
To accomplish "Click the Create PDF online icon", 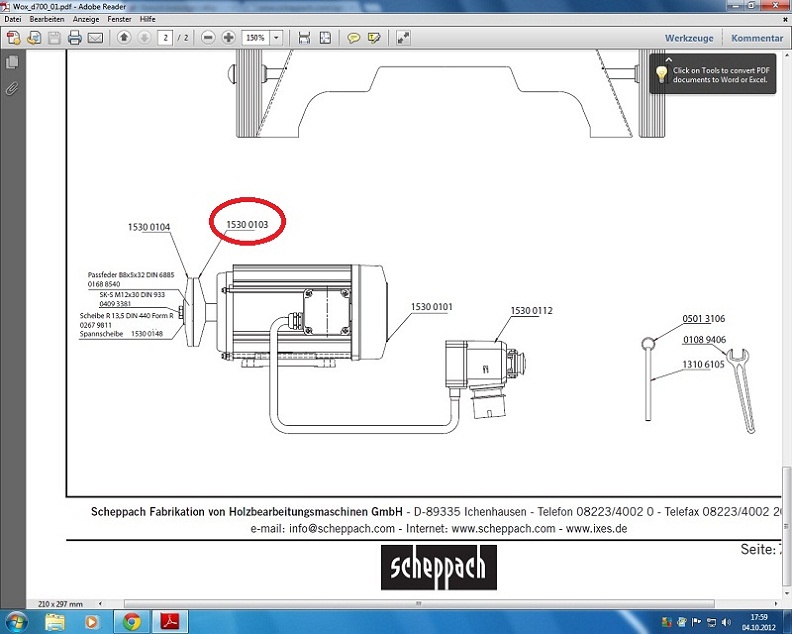I will pos(14,38).
